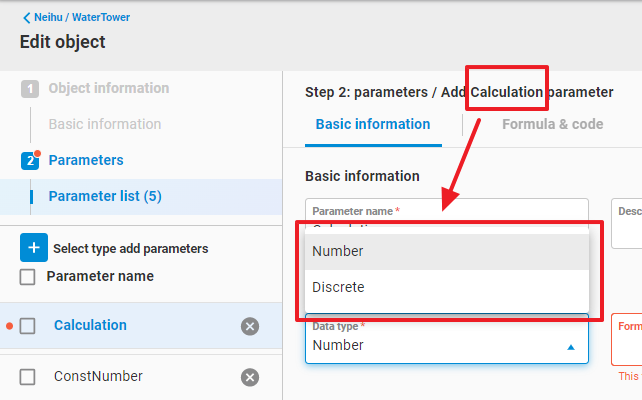
Task: Go to the Object information step
Action: pos(109,88)
